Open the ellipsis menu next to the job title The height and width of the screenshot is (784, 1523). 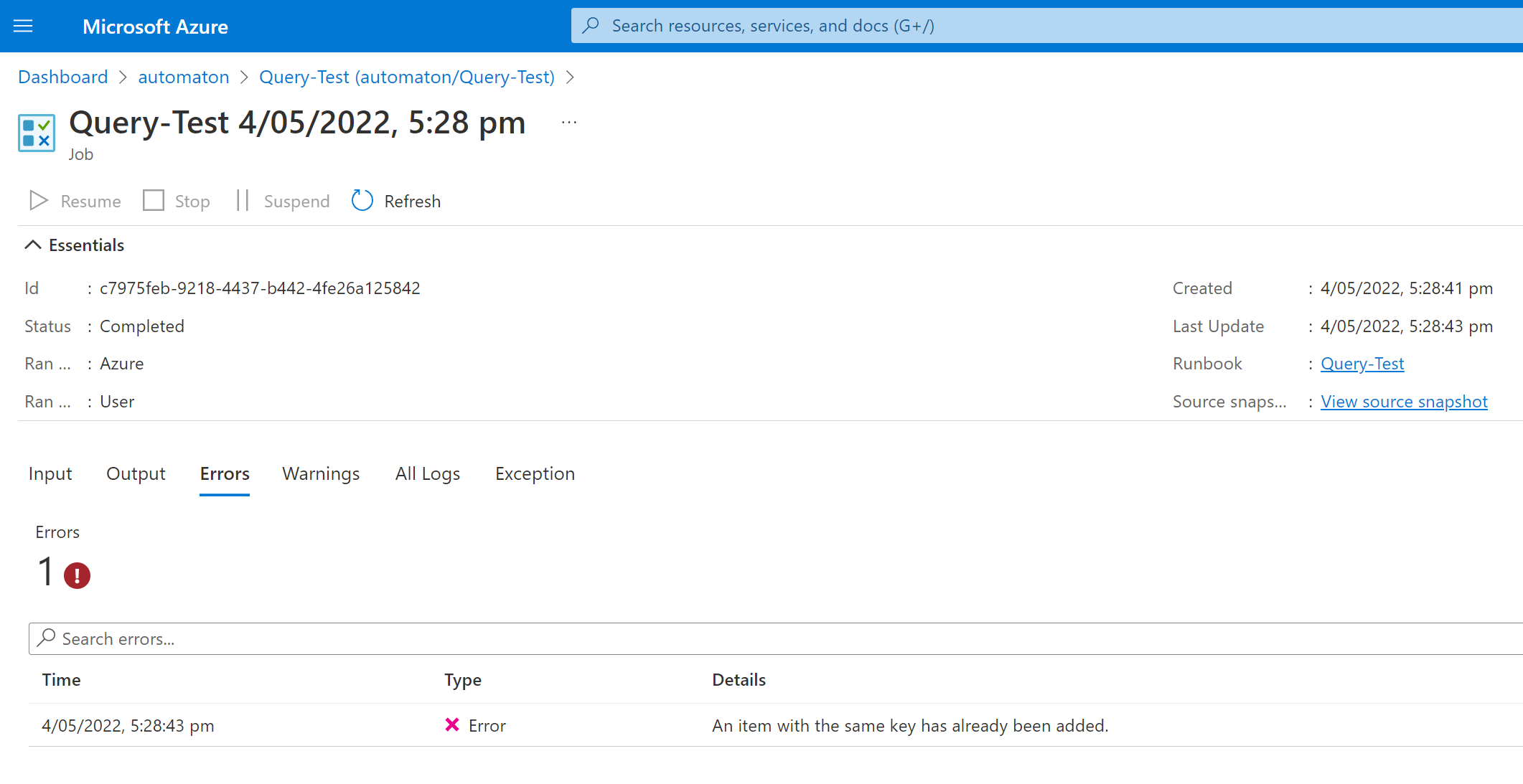click(x=569, y=122)
